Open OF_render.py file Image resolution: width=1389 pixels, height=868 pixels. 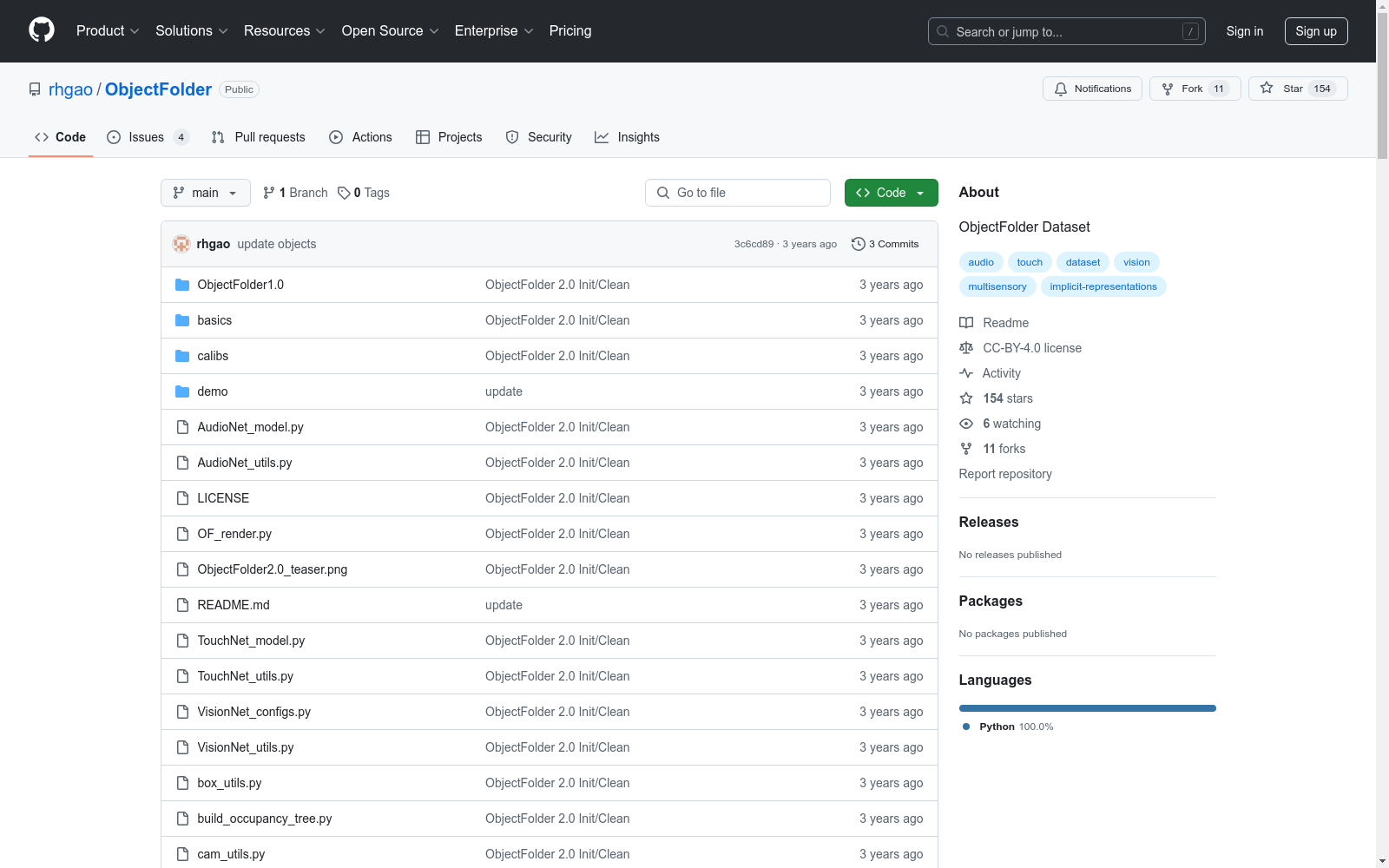tap(234, 534)
